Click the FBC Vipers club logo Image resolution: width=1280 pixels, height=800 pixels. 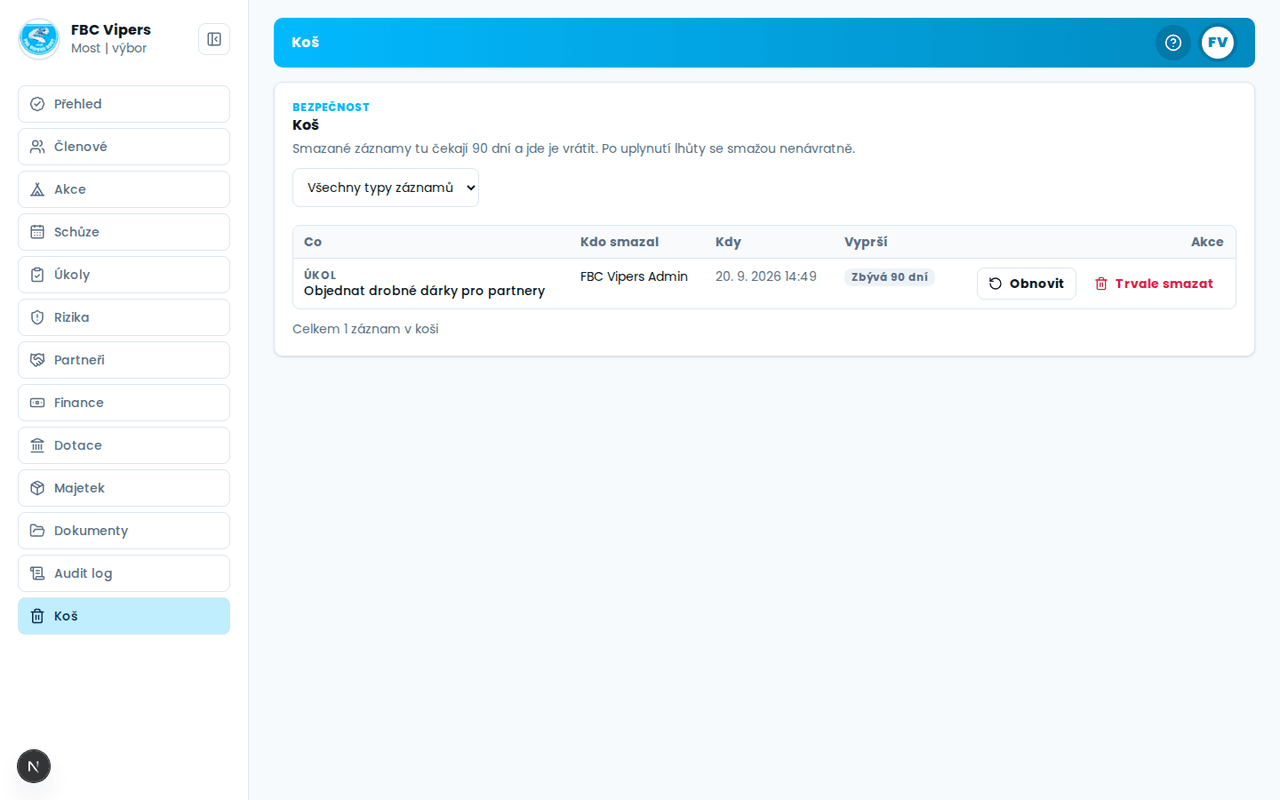coord(39,39)
